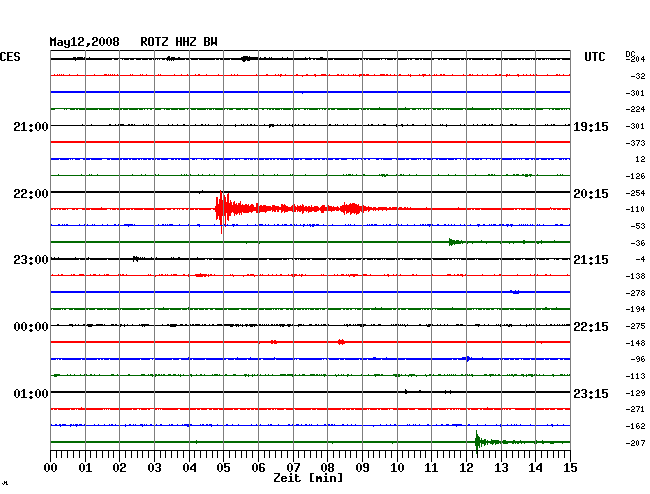Select the DC offset value -129
This screenshot has height=494, width=650.
(635, 393)
